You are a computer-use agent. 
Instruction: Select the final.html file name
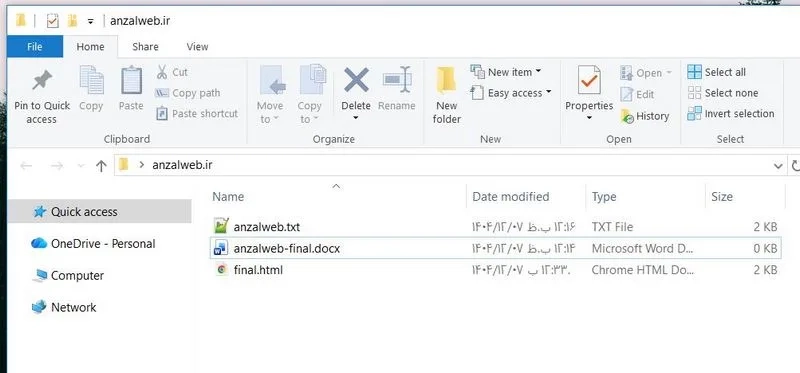pos(258,270)
